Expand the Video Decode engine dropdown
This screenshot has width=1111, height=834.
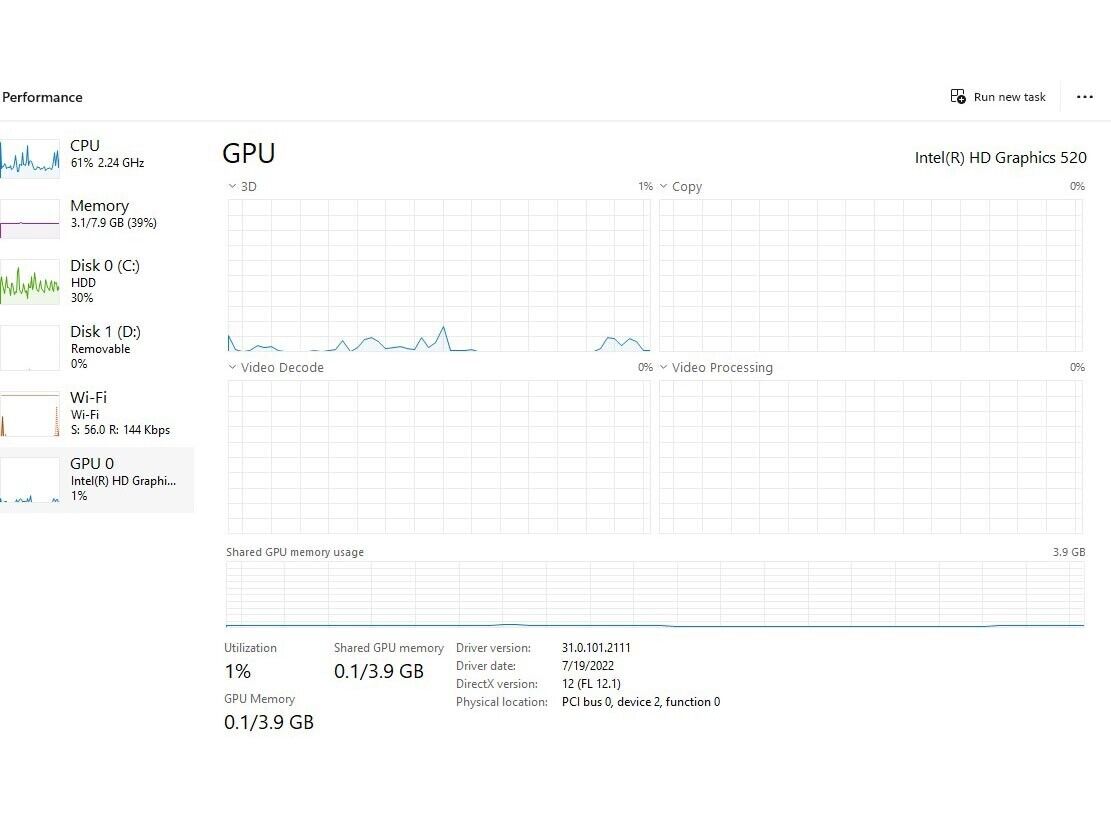pos(232,368)
